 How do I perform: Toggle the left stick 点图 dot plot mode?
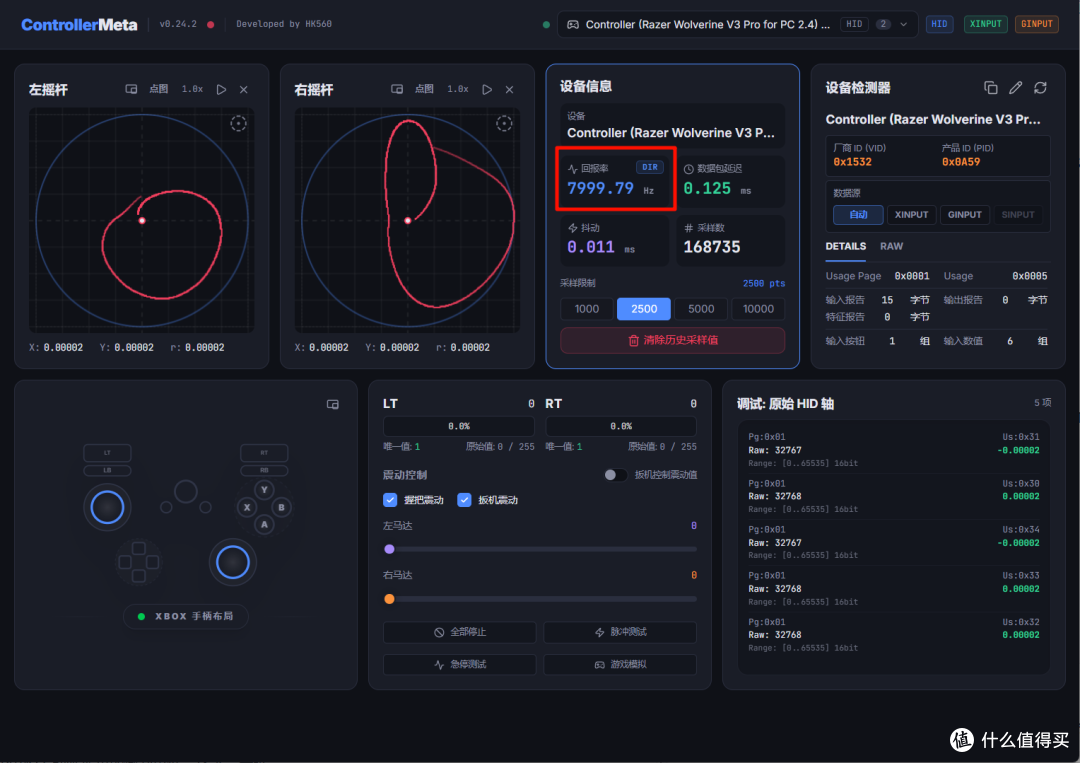point(158,90)
